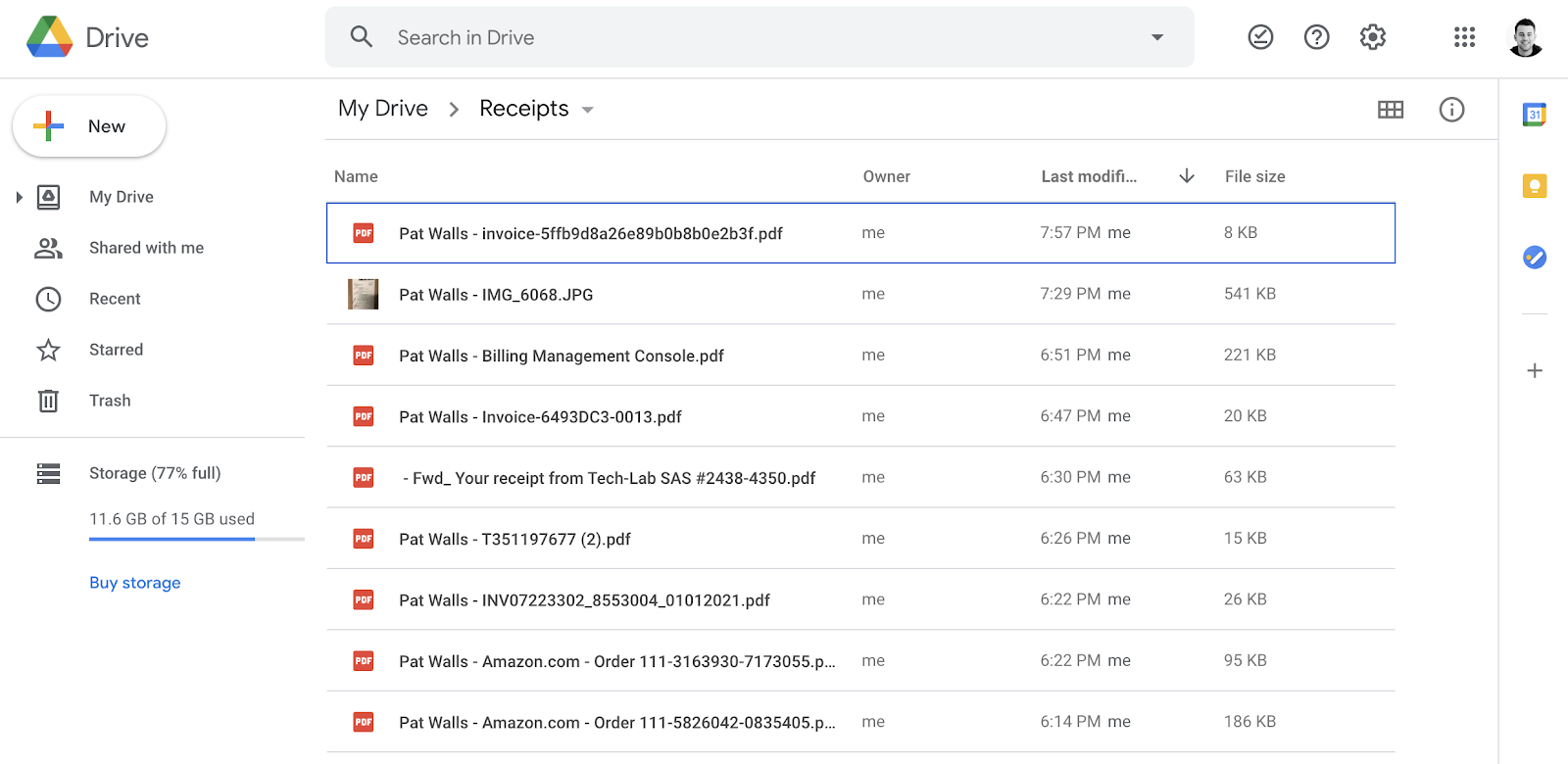Open Google Tasks side panel icon
This screenshot has height=764, width=1568.
1535,258
